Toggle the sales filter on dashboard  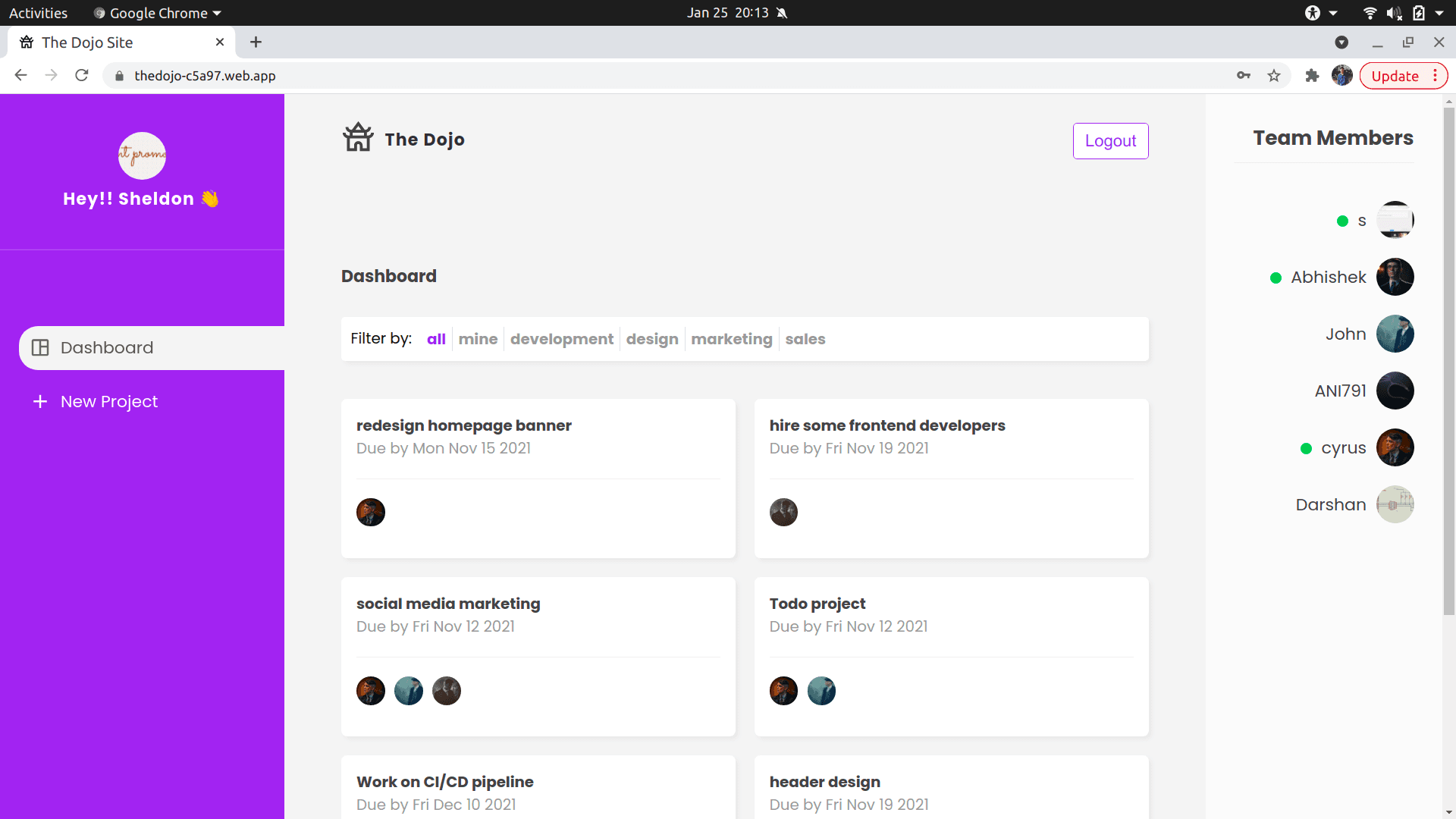click(x=806, y=338)
